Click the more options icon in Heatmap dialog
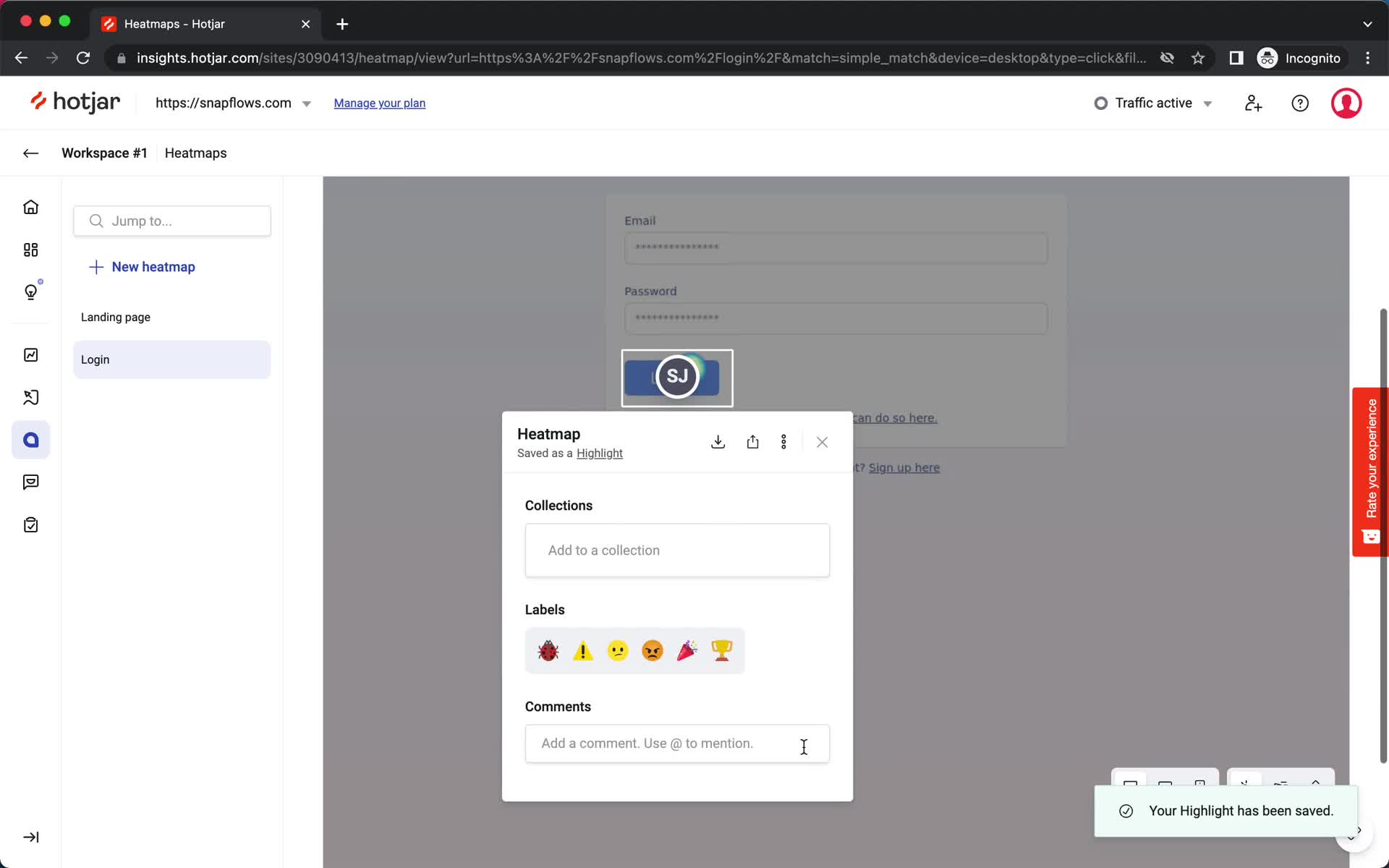 coord(784,441)
